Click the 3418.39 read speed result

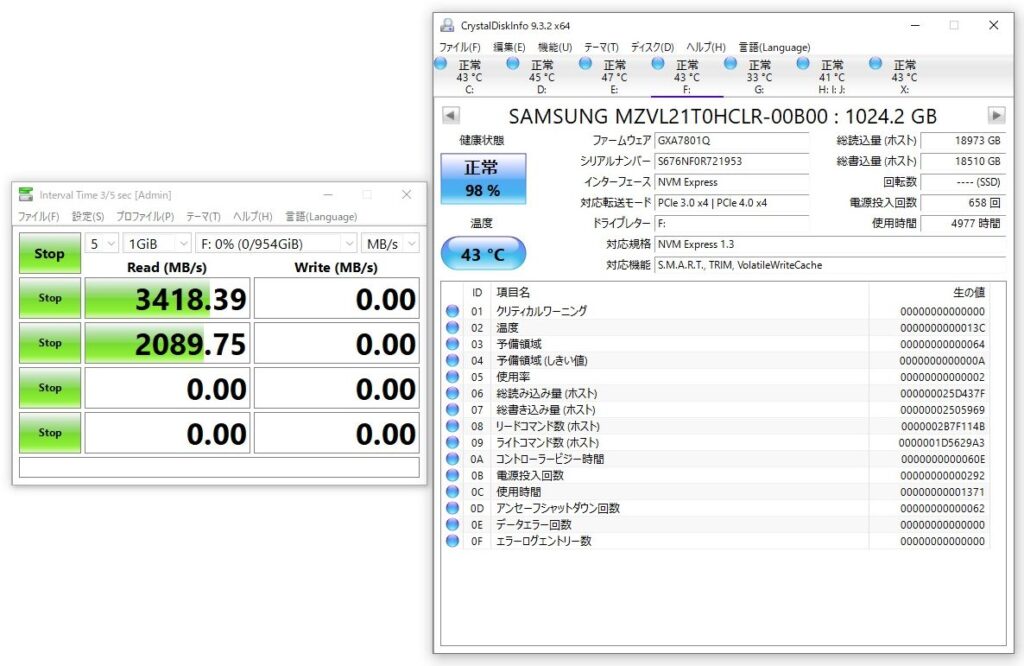tap(167, 298)
